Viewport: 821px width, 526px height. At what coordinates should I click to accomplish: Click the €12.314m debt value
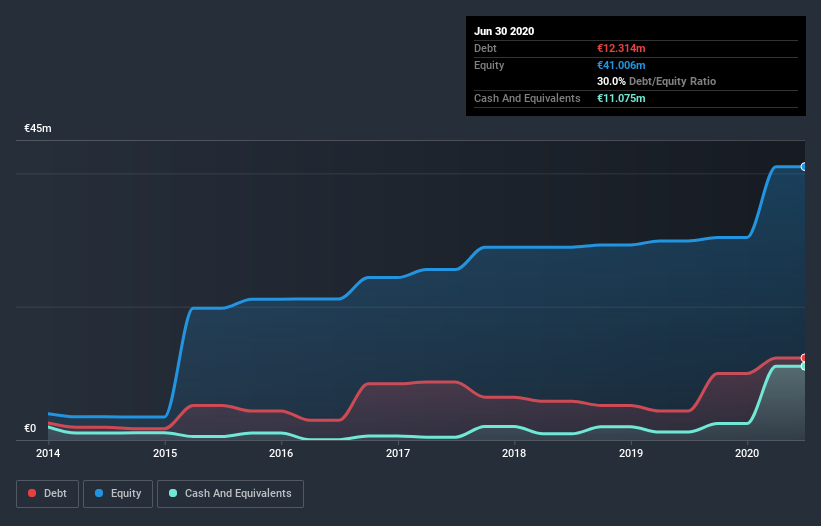pos(621,48)
